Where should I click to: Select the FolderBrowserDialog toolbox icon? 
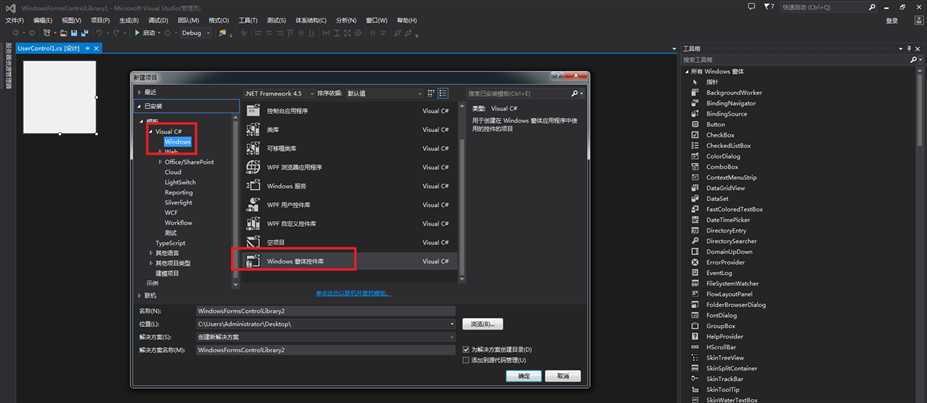point(695,305)
